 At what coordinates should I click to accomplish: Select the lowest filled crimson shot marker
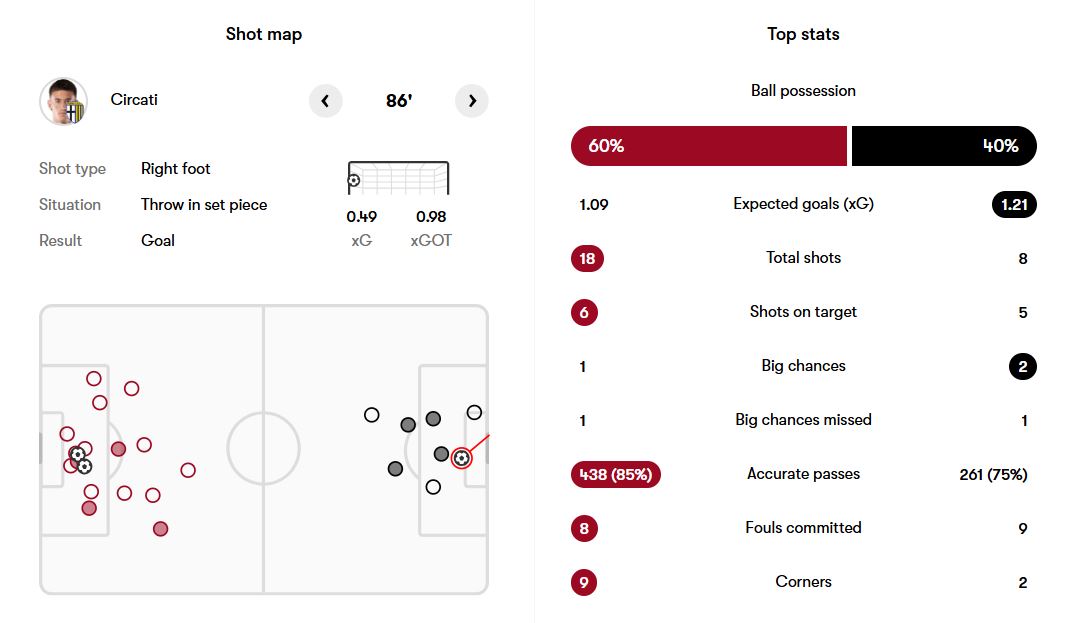point(160,528)
